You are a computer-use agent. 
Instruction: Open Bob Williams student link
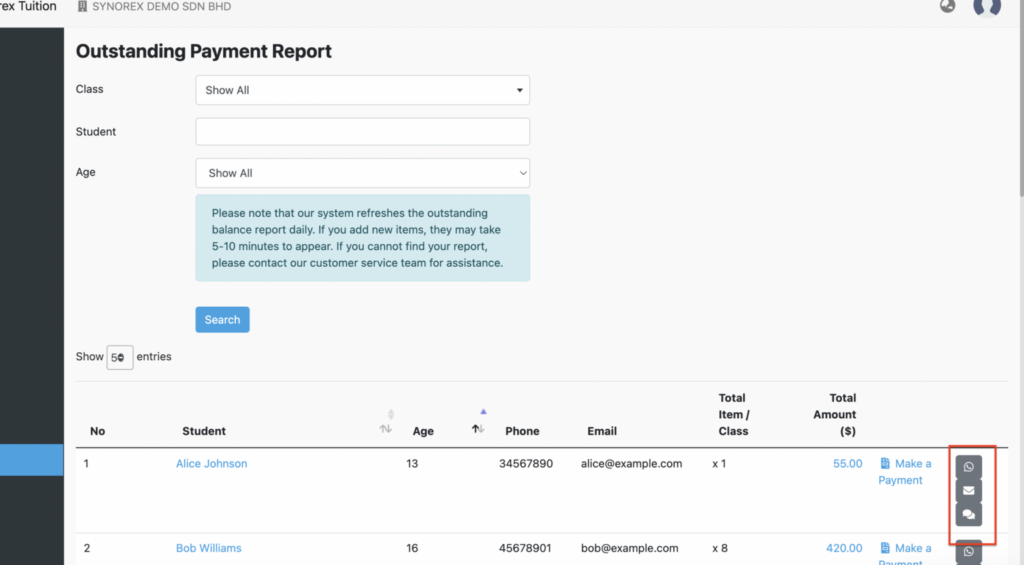(x=208, y=548)
